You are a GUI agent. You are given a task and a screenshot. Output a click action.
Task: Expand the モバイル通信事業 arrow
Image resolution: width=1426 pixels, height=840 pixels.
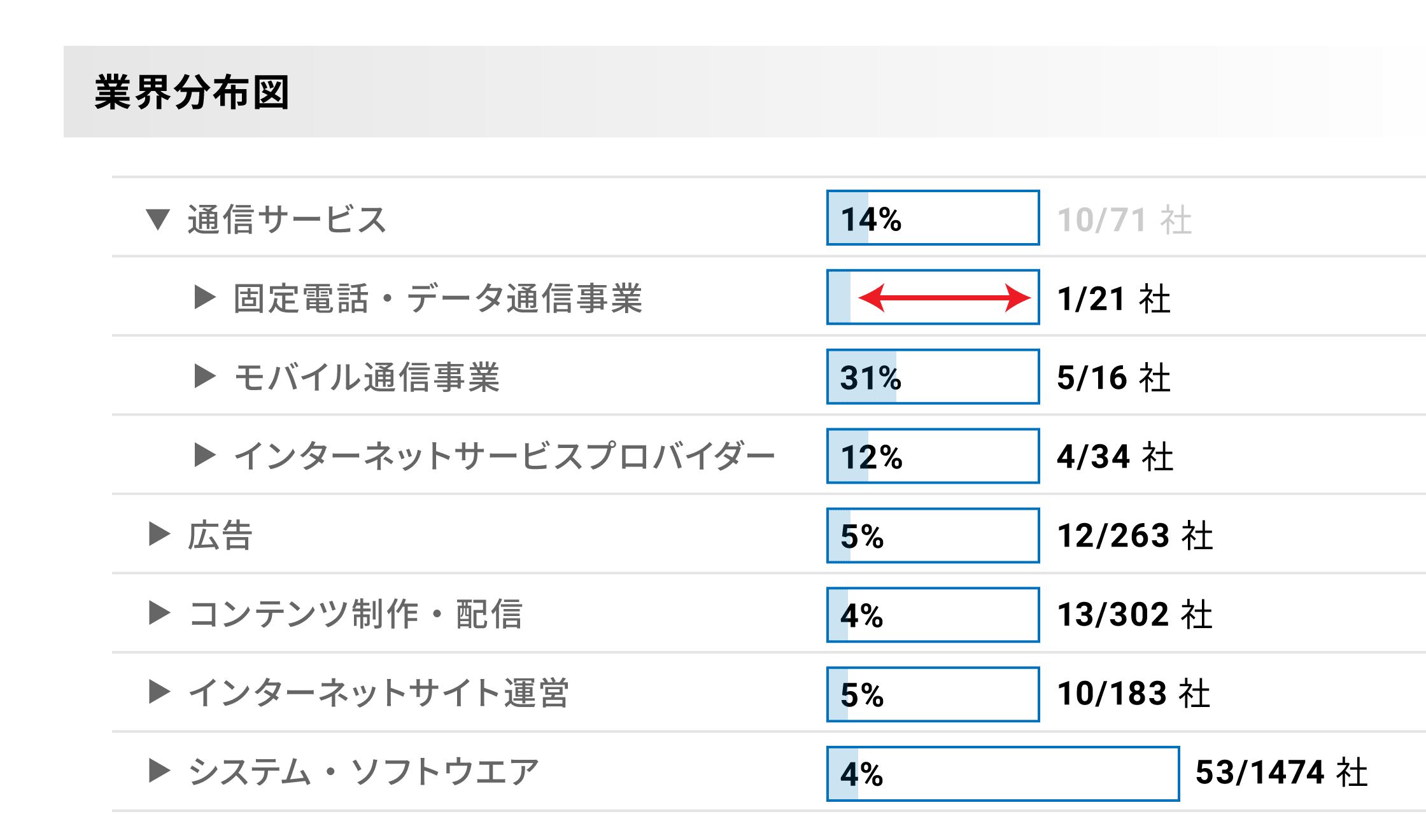tap(205, 376)
